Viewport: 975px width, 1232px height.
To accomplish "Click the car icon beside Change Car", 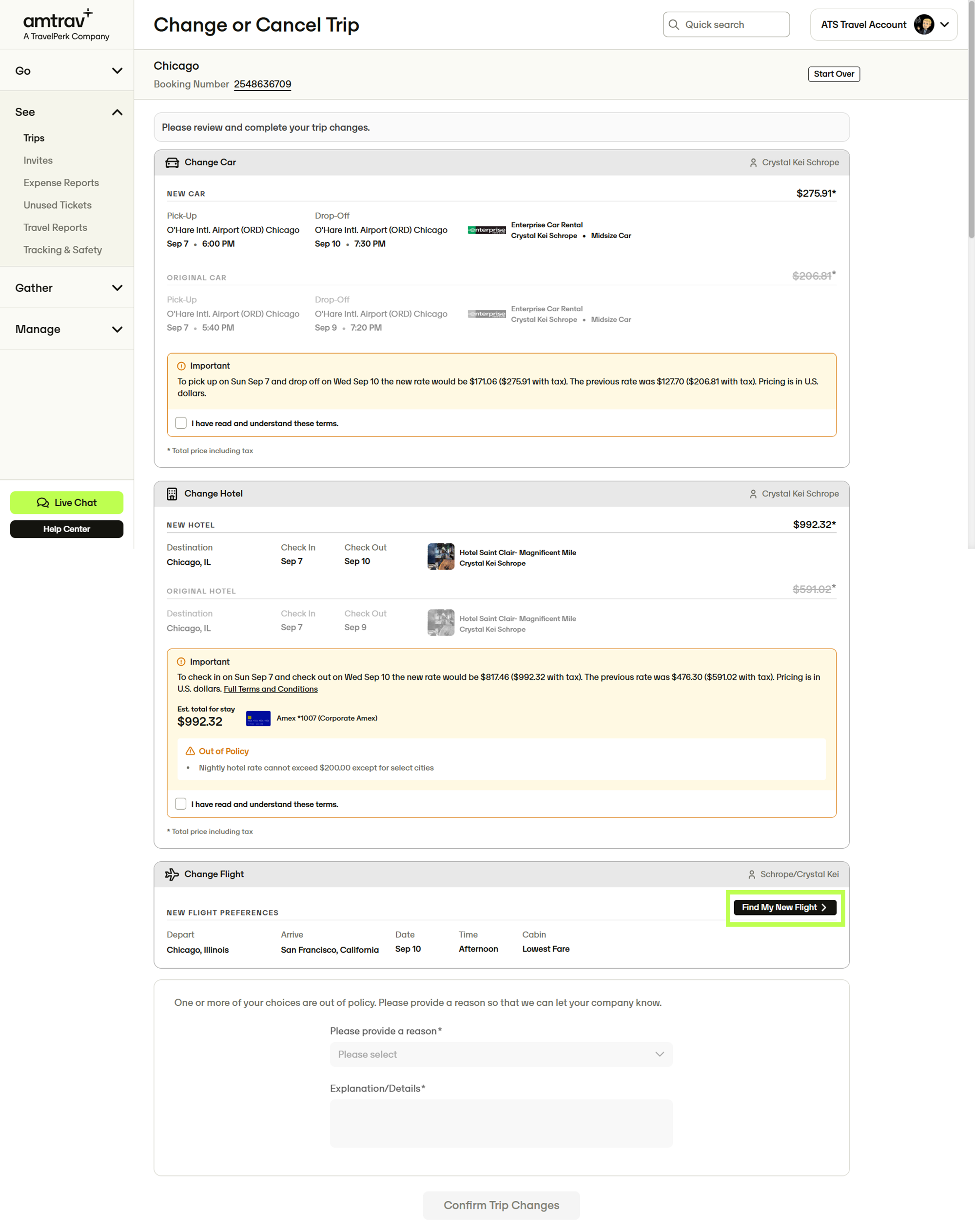I will (172, 162).
